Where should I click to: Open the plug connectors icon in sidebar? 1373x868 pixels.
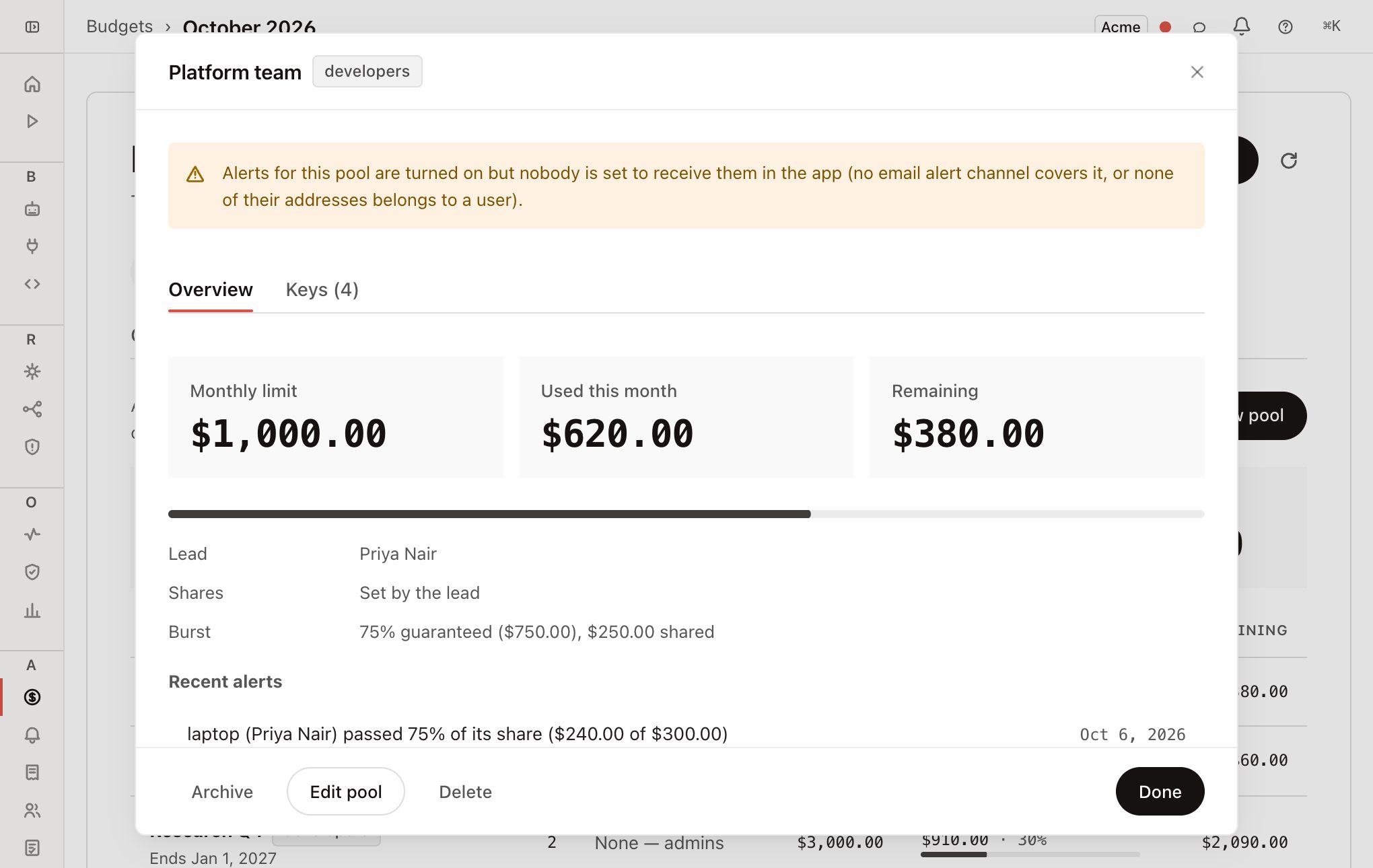pyautogui.click(x=32, y=246)
